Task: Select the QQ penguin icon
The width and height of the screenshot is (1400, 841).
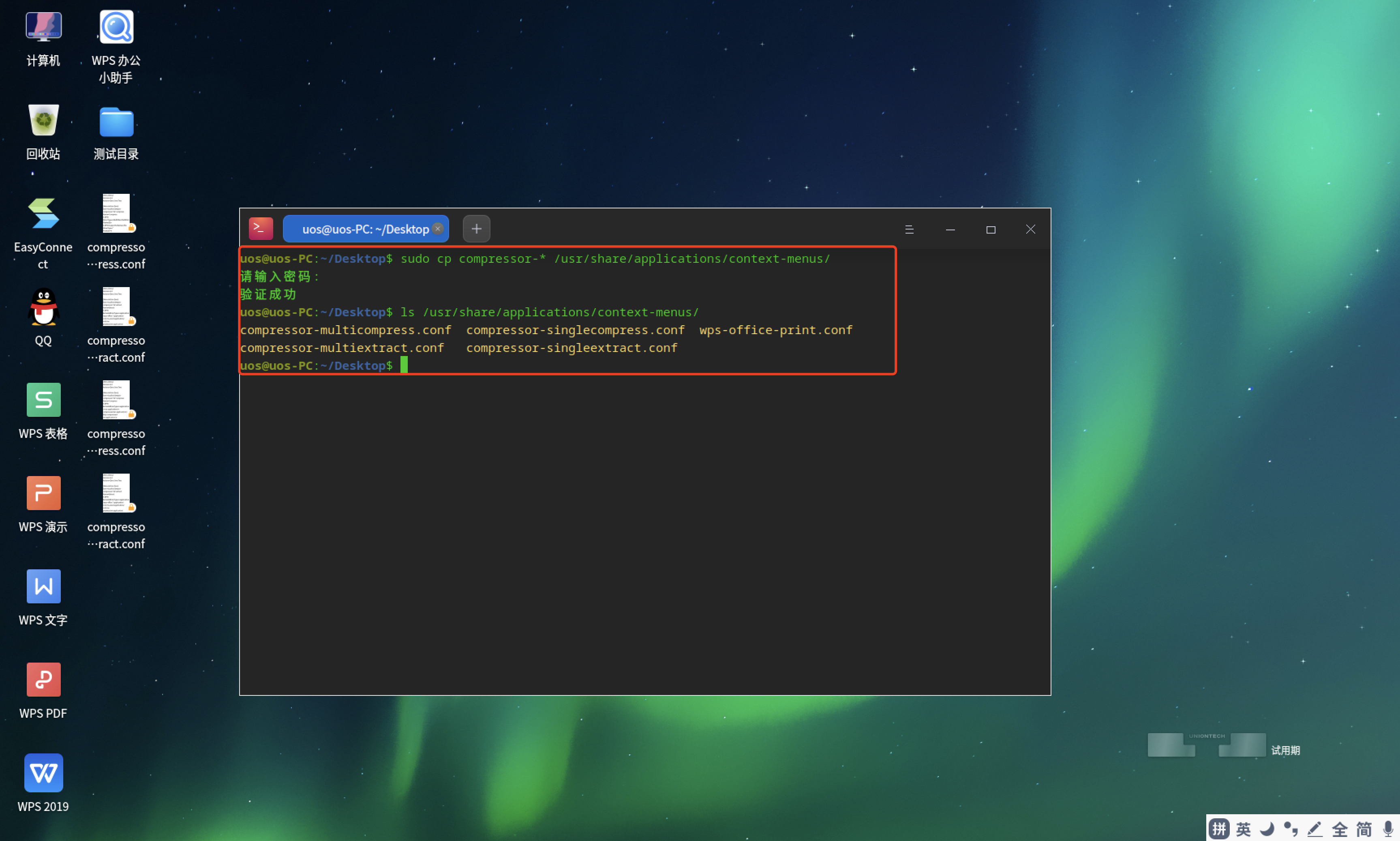Action: point(43,307)
